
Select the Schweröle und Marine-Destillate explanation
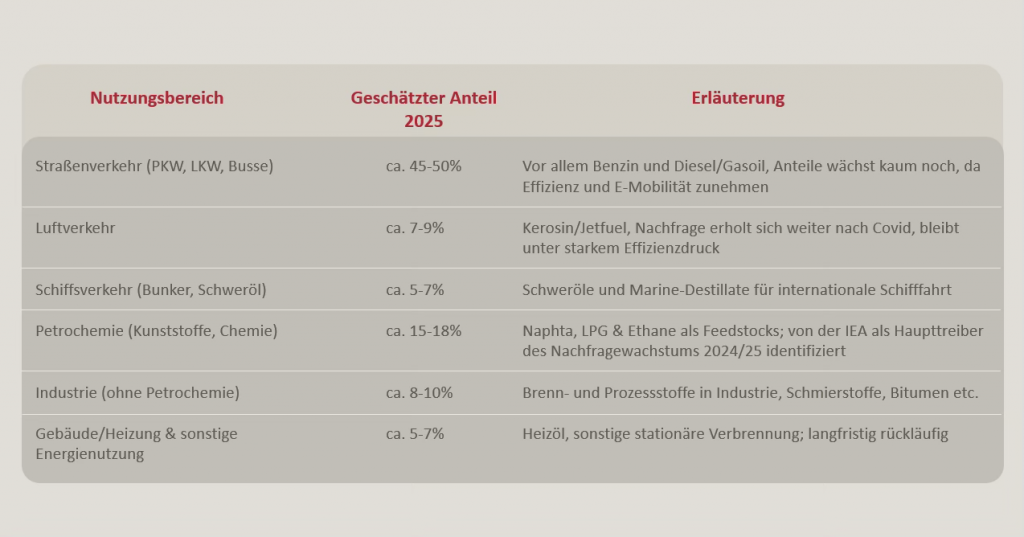(x=736, y=290)
